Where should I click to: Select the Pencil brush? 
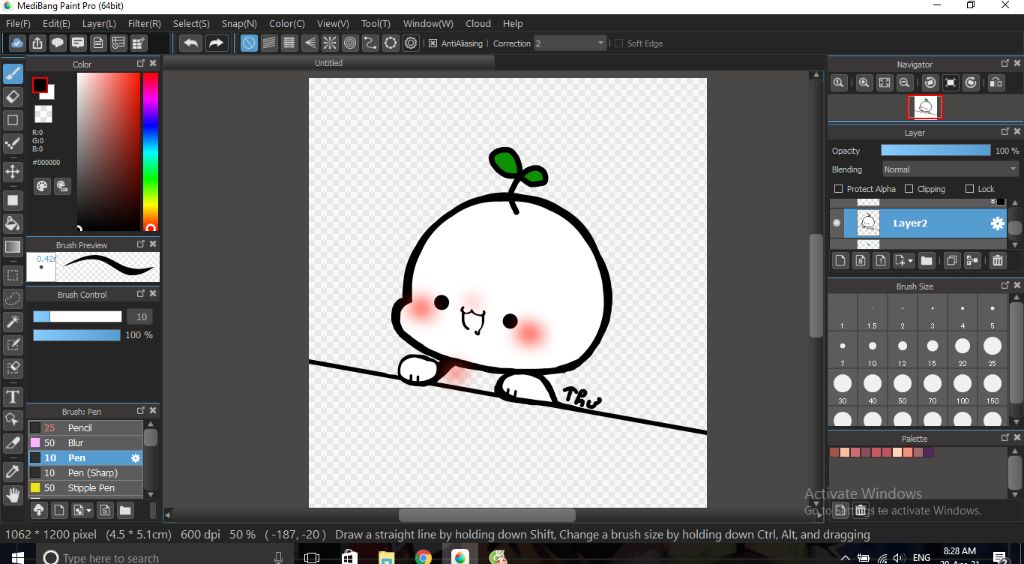(85, 428)
